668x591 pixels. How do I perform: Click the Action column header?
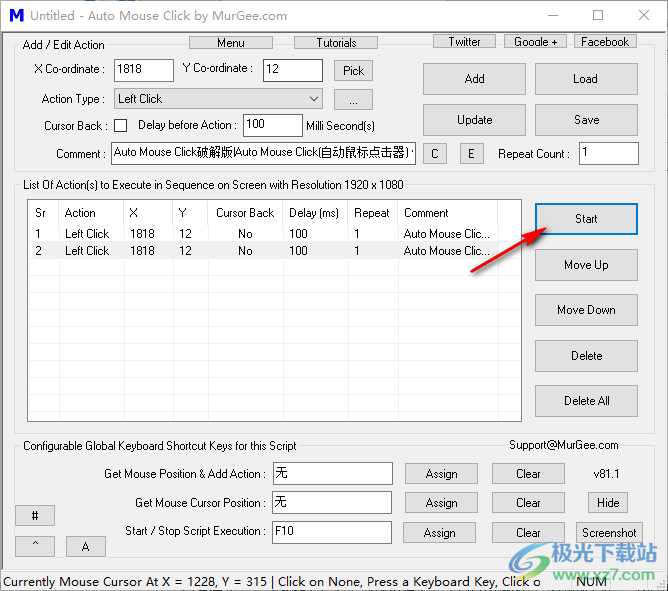pyautogui.click(x=91, y=213)
